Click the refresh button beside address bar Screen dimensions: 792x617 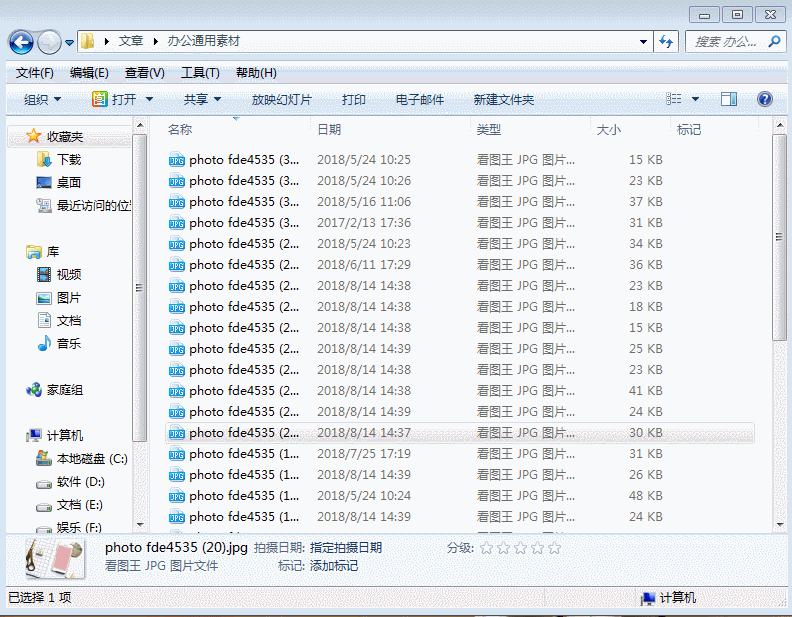pos(666,41)
